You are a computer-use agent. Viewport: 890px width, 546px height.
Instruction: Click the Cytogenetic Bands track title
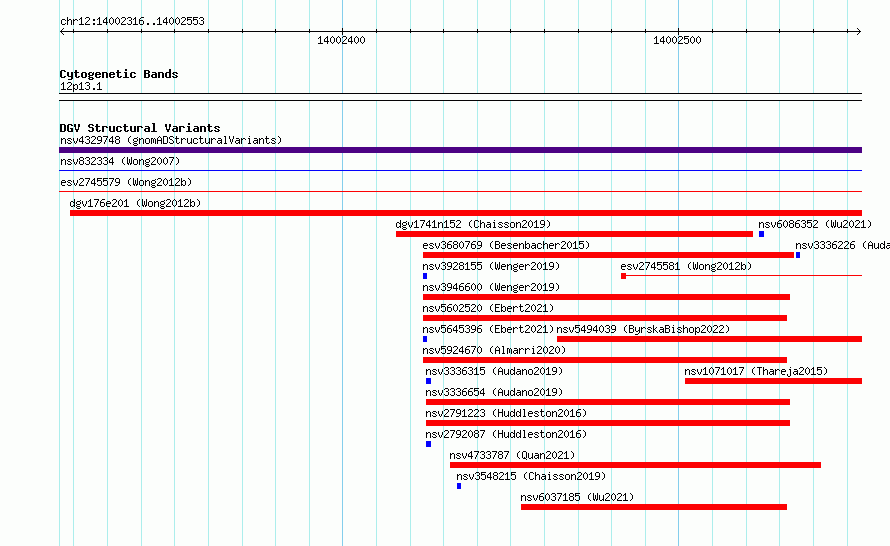[x=119, y=74]
